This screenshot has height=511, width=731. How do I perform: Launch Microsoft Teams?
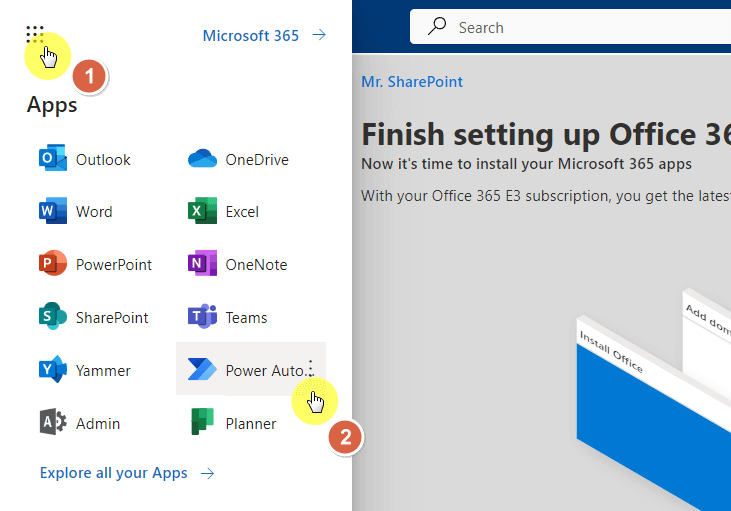click(227, 317)
